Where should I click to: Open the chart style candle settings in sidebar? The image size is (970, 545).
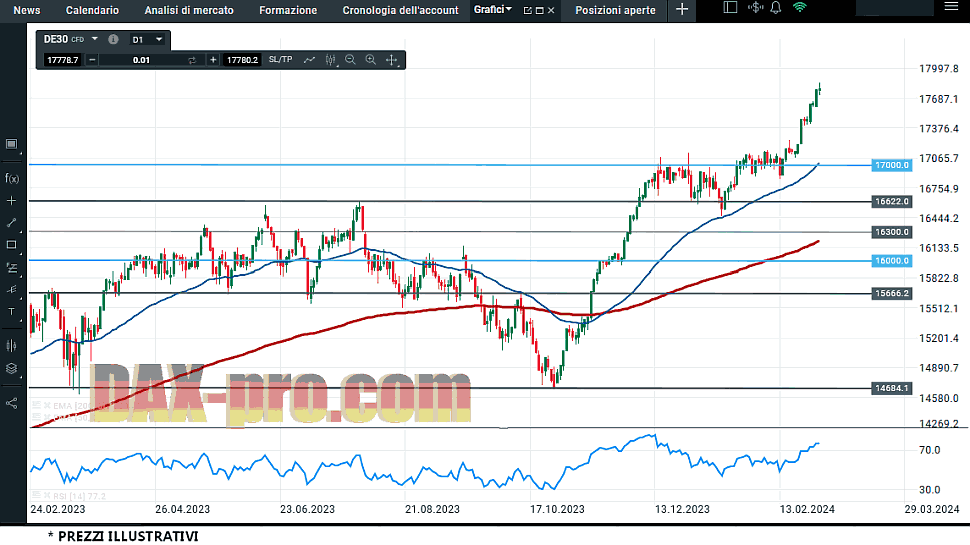(x=11, y=346)
